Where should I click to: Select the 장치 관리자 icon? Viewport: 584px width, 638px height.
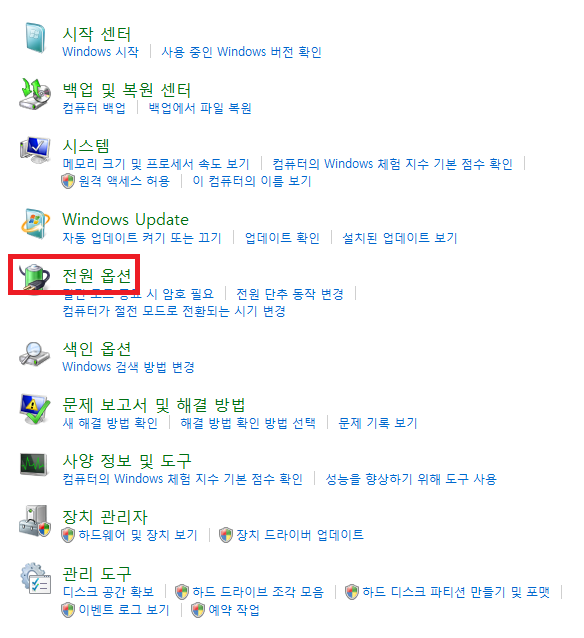[x=35, y=521]
